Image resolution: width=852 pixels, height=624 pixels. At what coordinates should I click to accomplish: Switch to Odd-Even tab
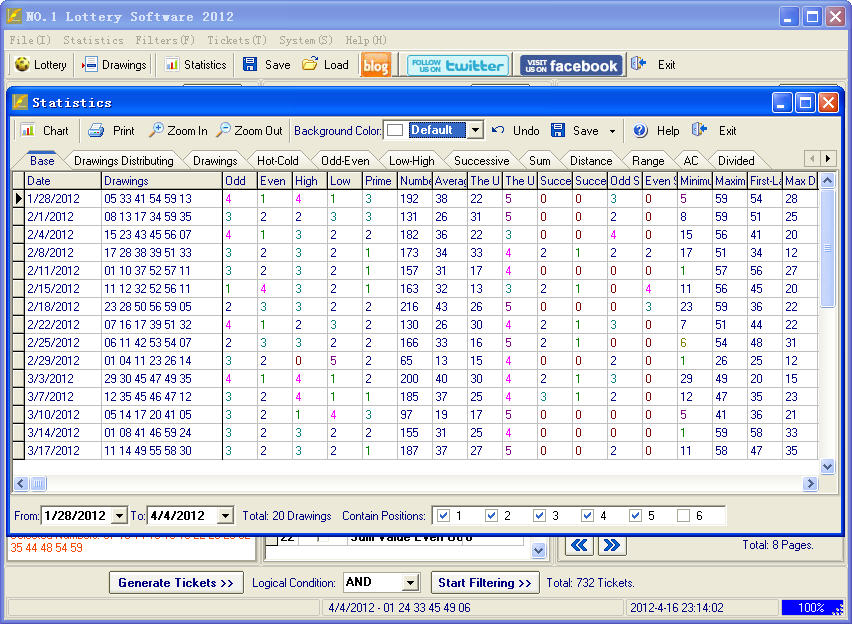click(345, 161)
